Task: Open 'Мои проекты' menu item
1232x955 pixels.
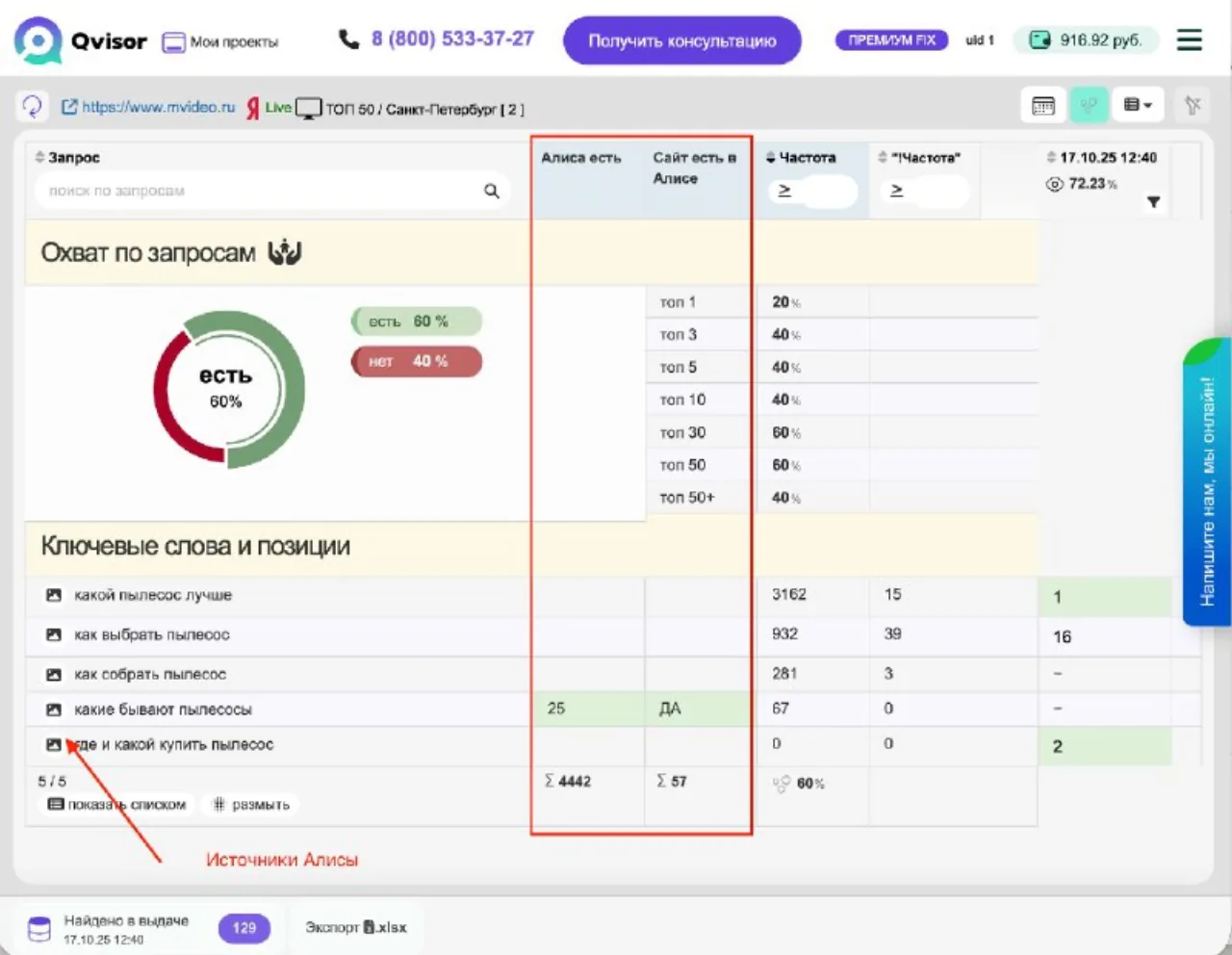Action: [x=220, y=41]
